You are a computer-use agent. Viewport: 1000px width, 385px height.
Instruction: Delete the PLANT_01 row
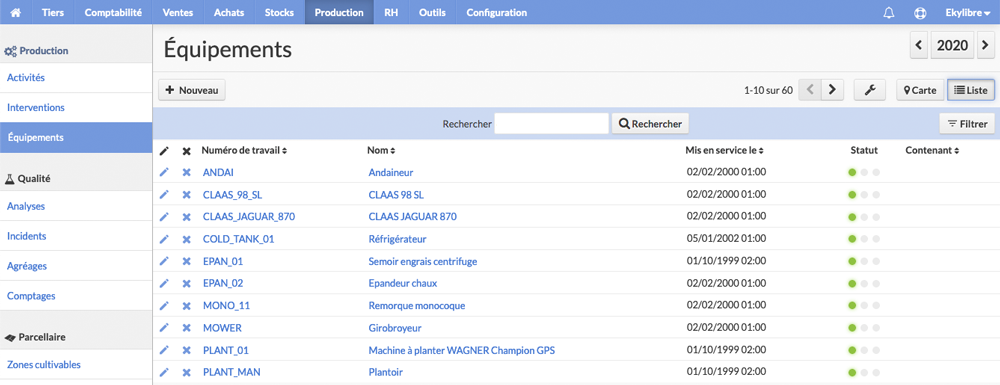pos(186,350)
